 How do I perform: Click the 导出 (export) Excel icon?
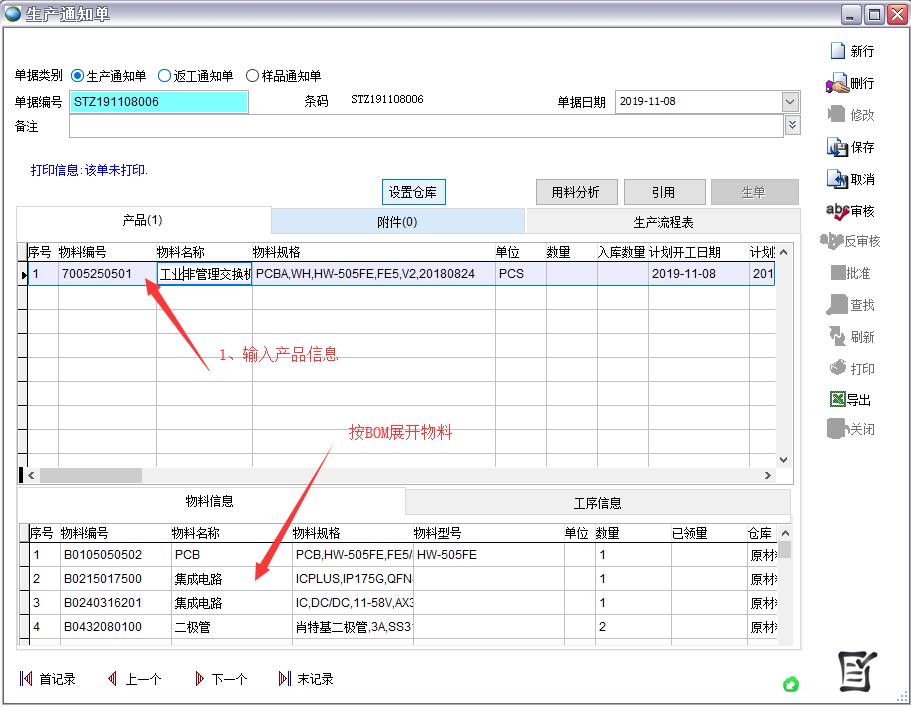pos(837,400)
